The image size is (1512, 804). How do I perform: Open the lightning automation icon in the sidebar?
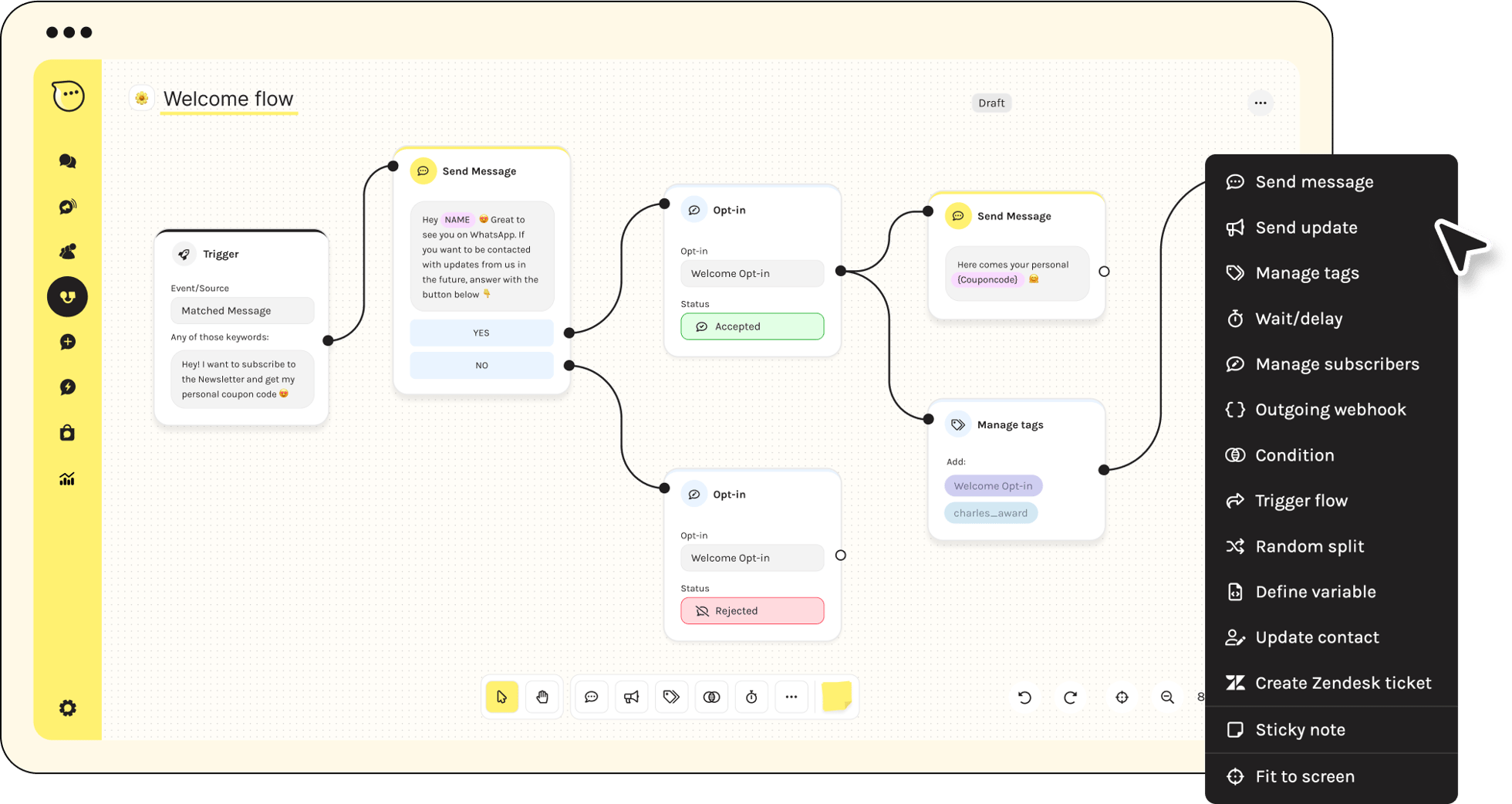[x=68, y=387]
